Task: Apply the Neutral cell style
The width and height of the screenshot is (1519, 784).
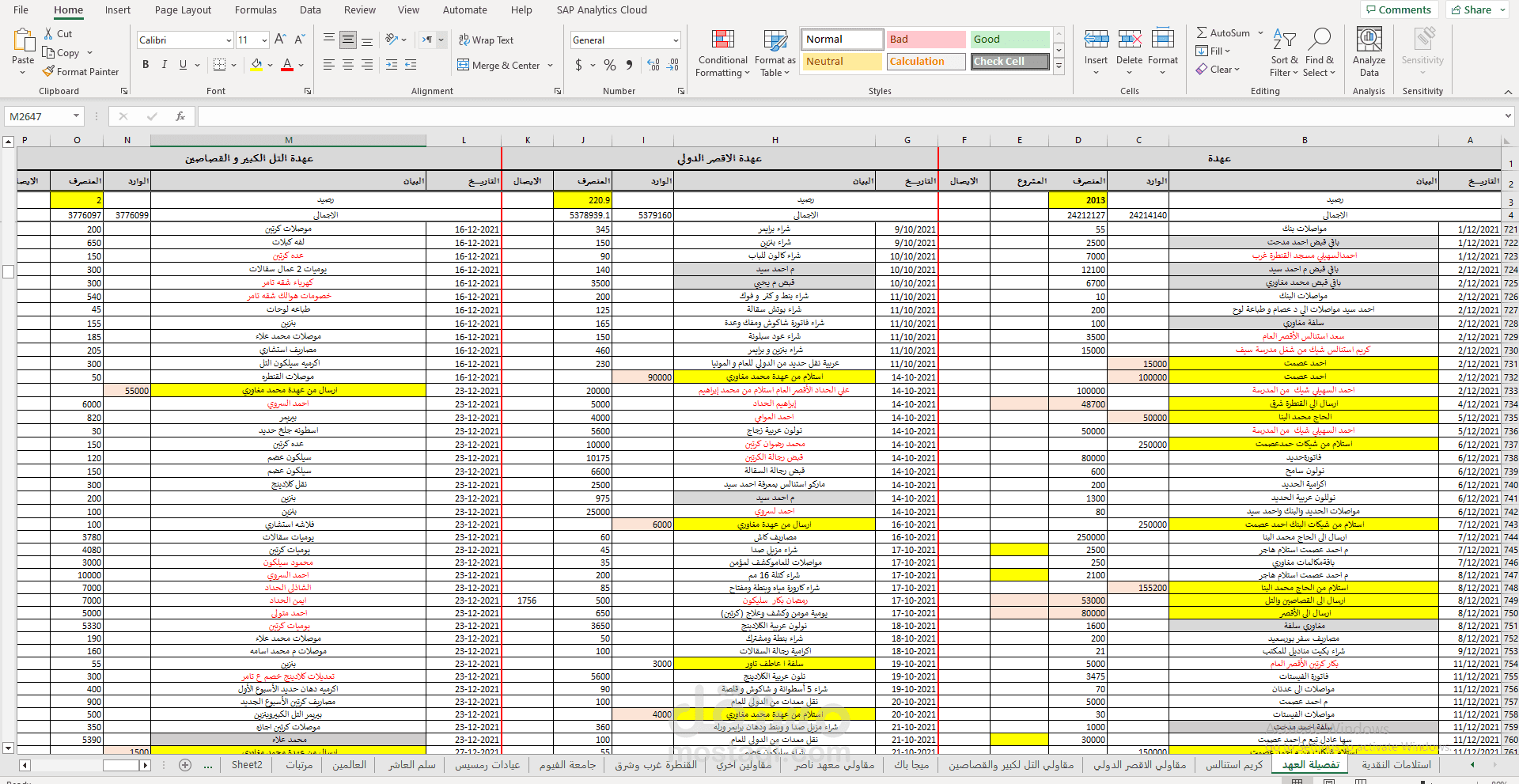Action: (842, 62)
